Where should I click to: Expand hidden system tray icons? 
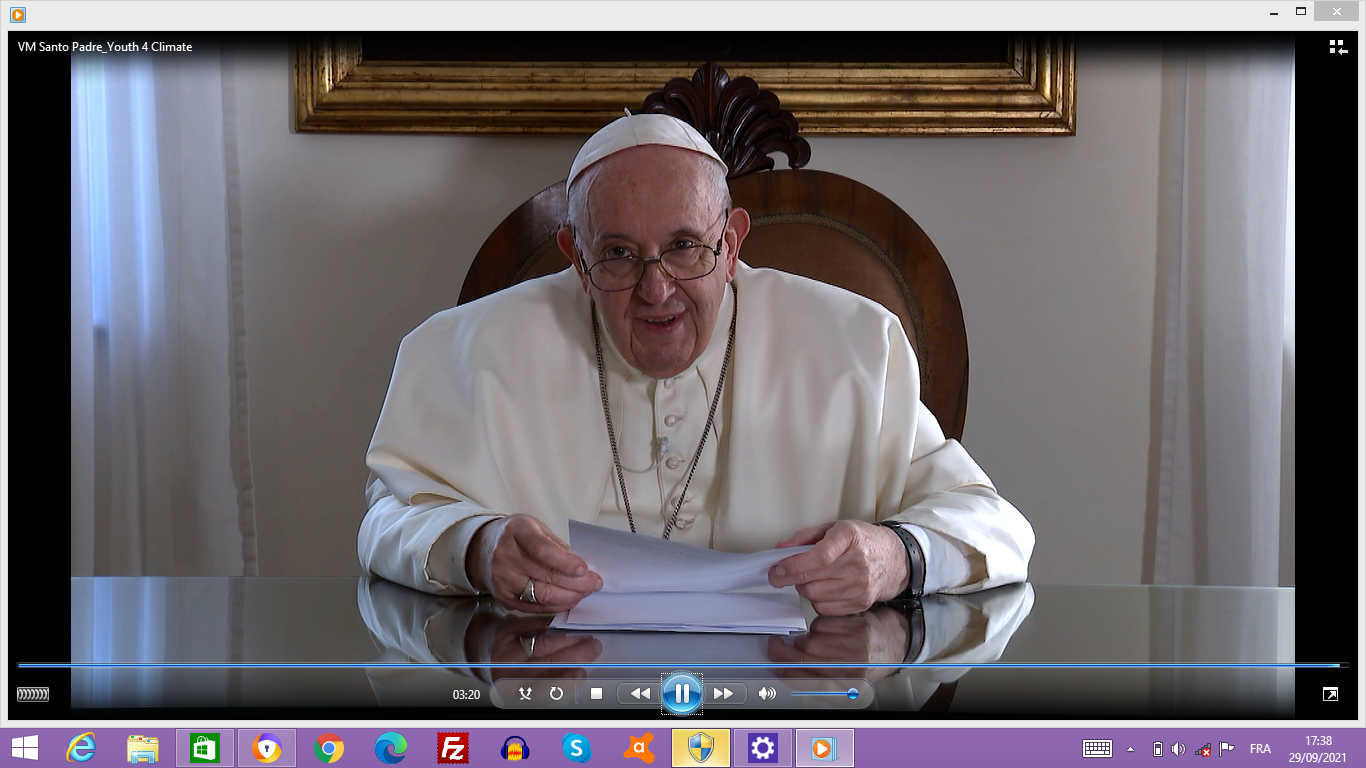tap(1131, 749)
